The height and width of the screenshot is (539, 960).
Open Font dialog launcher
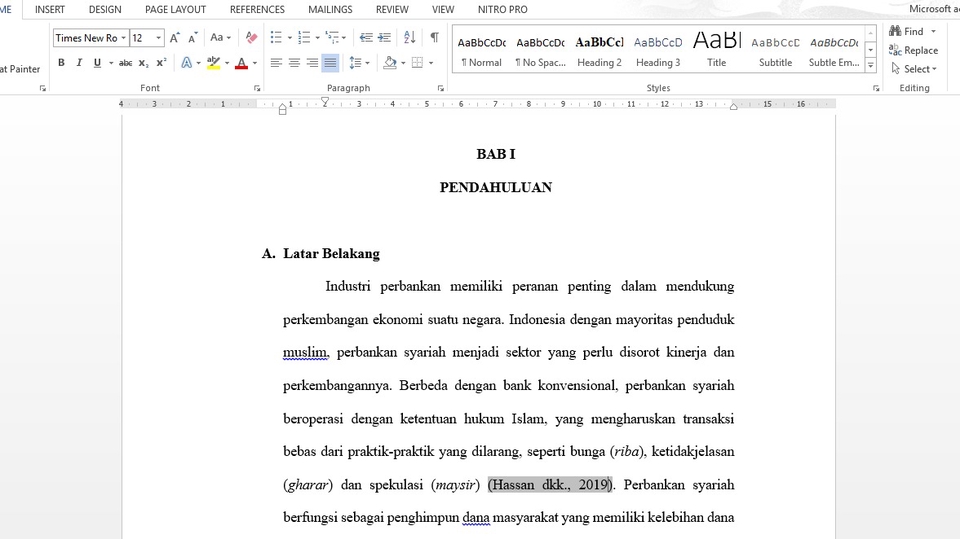[257, 88]
